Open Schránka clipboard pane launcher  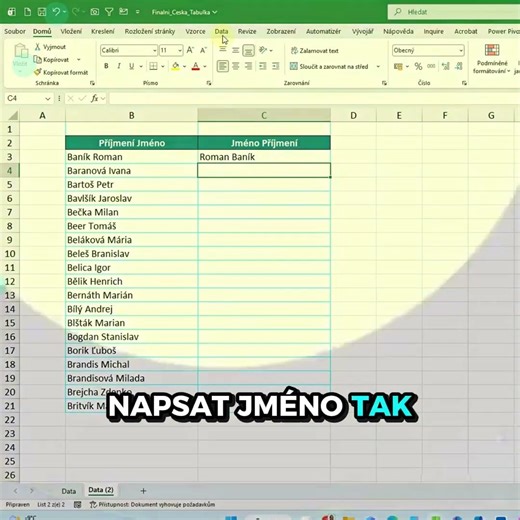point(92,83)
